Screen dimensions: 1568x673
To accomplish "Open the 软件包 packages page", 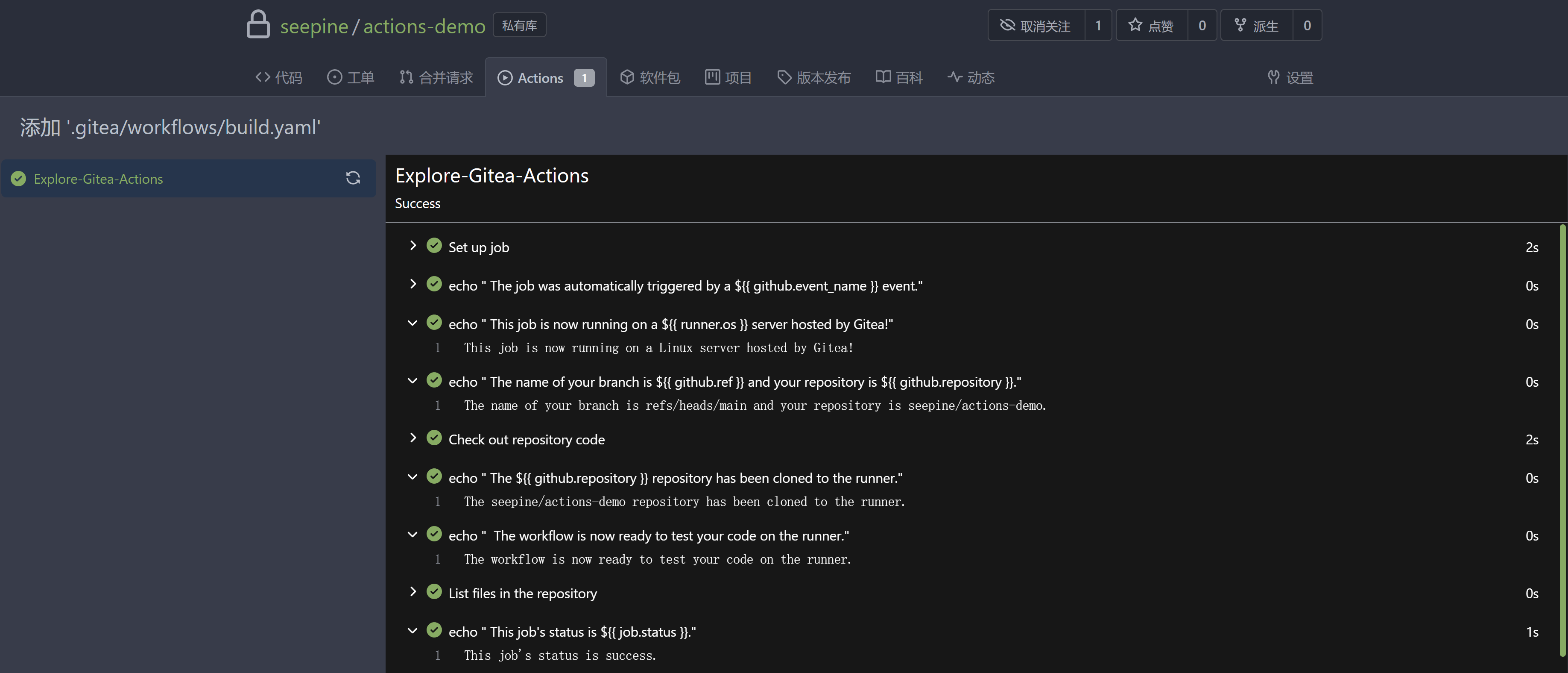I will pyautogui.click(x=650, y=77).
